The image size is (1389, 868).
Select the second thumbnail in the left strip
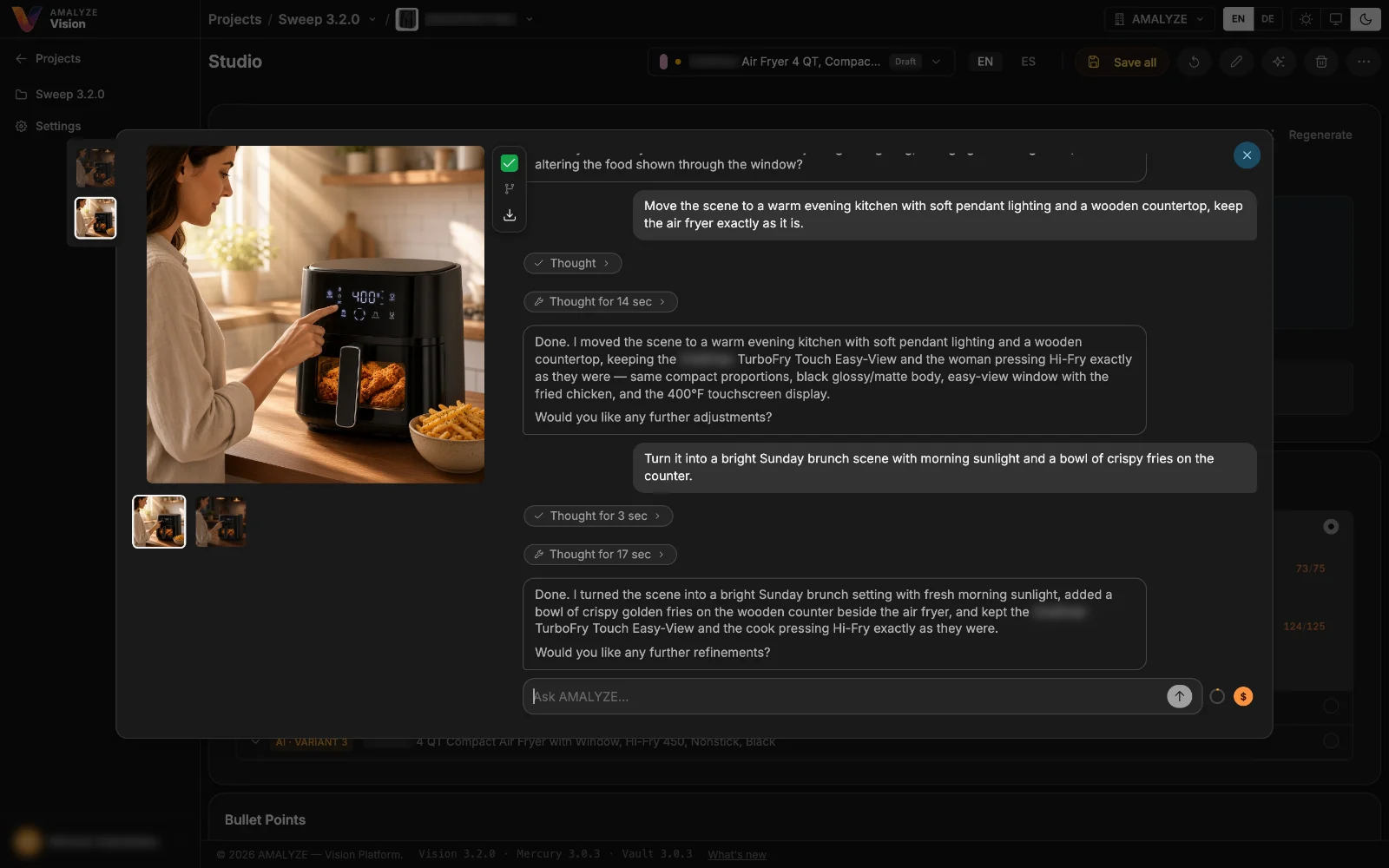(95, 218)
